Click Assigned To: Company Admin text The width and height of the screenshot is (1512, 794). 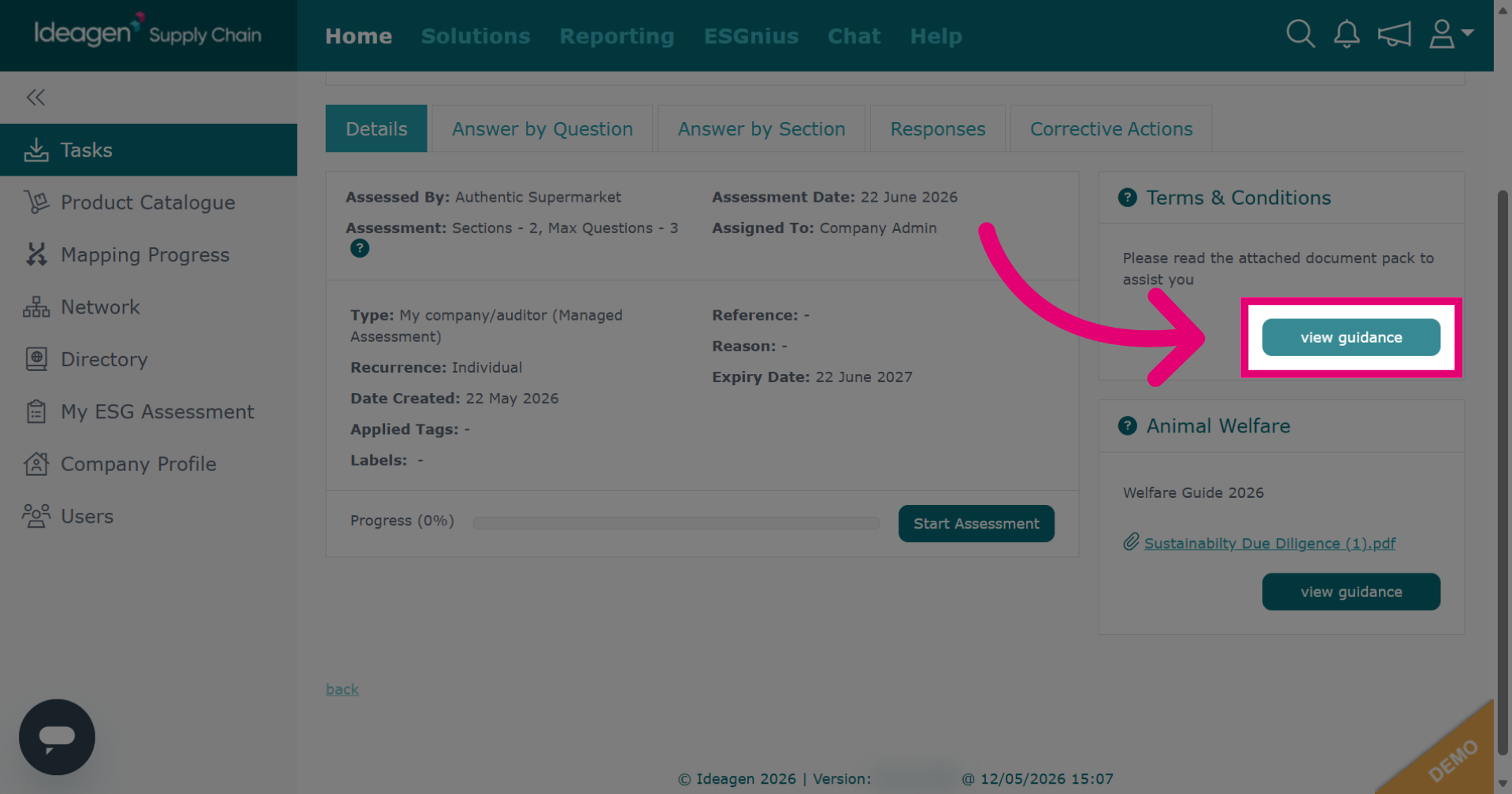click(825, 228)
